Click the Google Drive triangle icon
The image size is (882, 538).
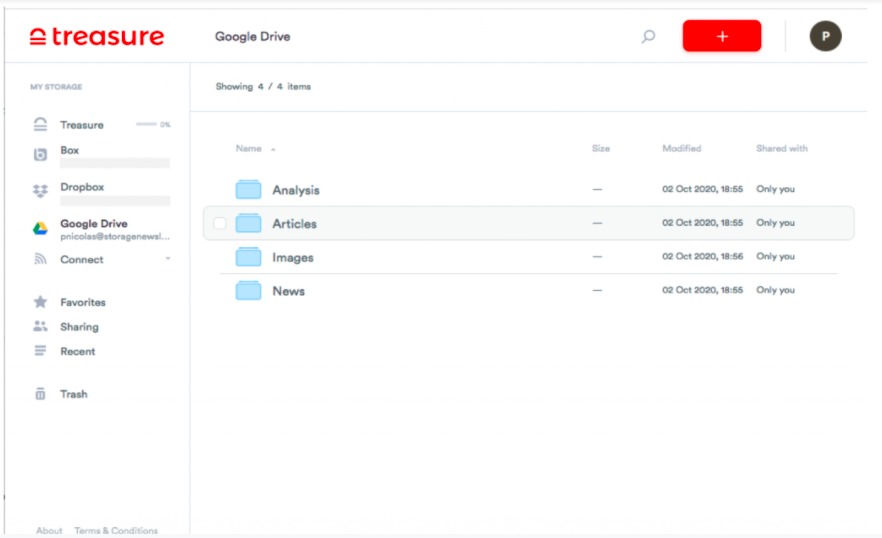[40, 228]
